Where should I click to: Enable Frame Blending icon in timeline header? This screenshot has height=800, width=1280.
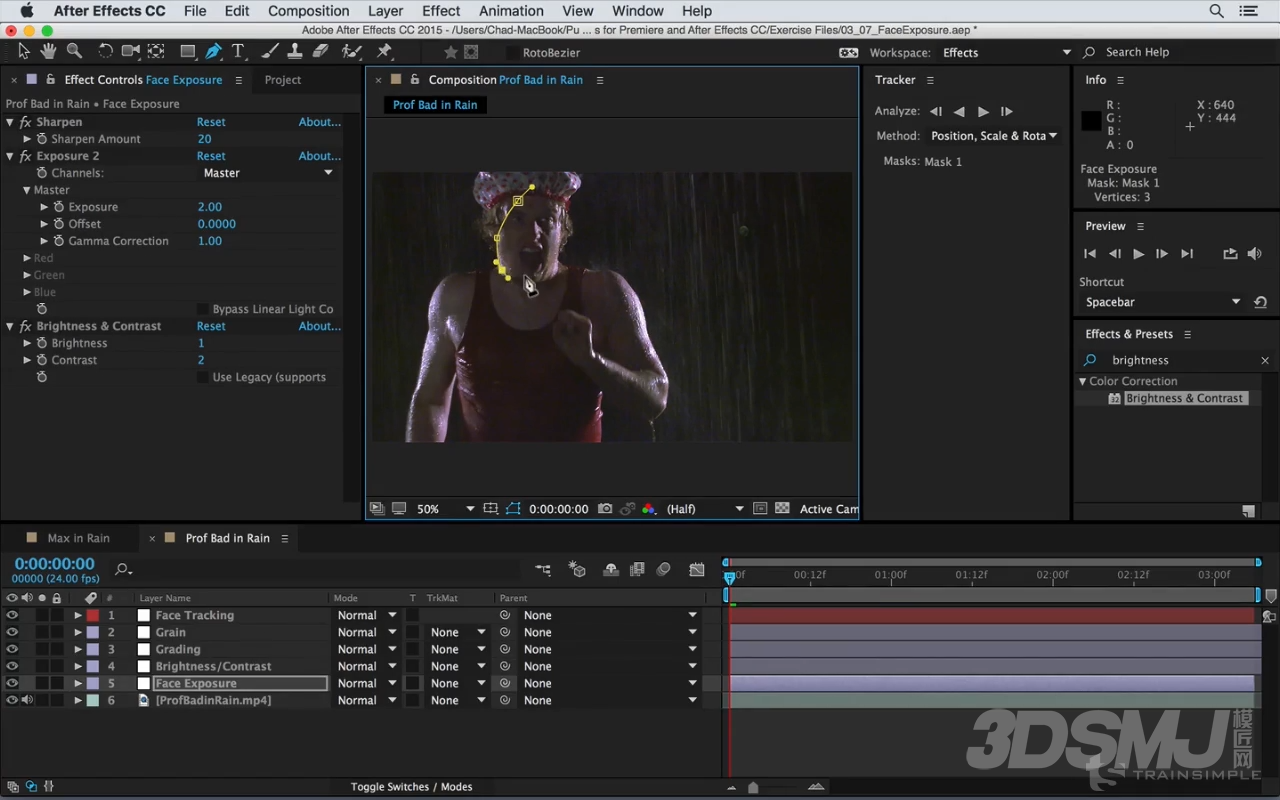637,570
